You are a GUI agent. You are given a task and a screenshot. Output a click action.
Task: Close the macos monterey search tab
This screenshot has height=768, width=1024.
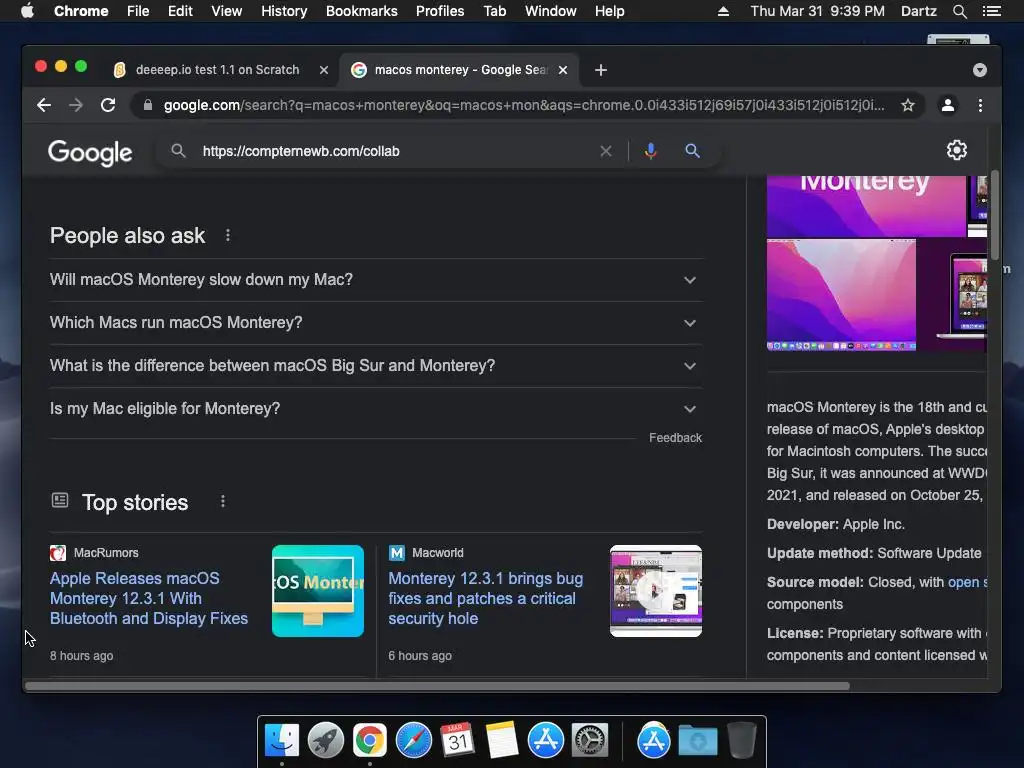[563, 70]
